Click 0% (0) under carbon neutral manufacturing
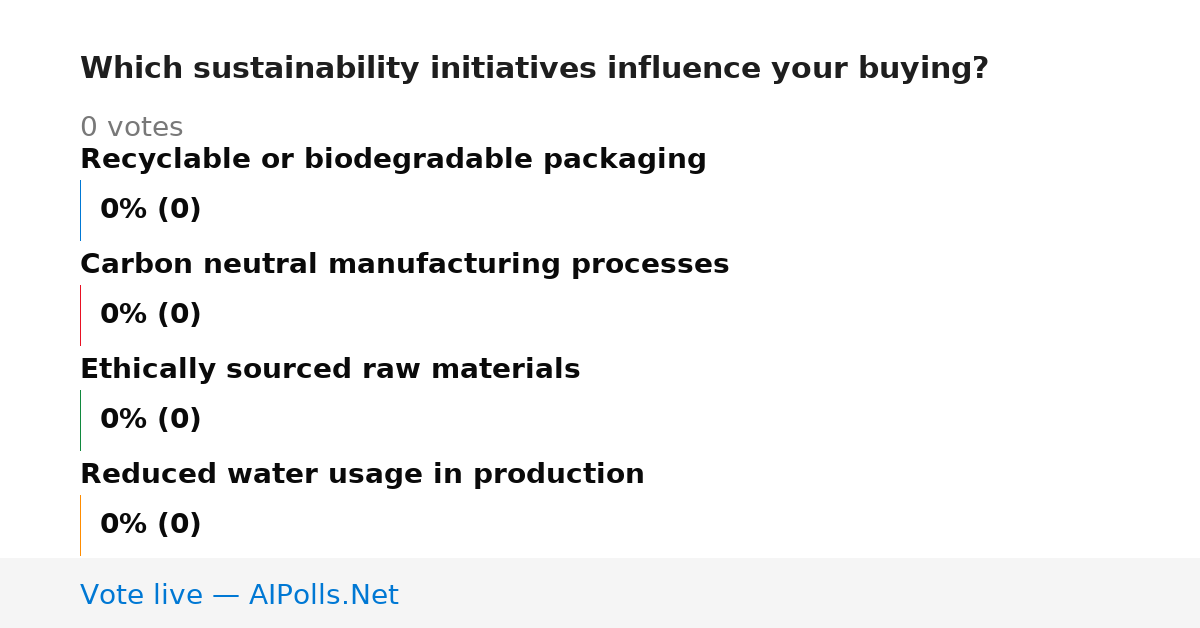This screenshot has width=1200, height=628. pyautogui.click(x=150, y=315)
